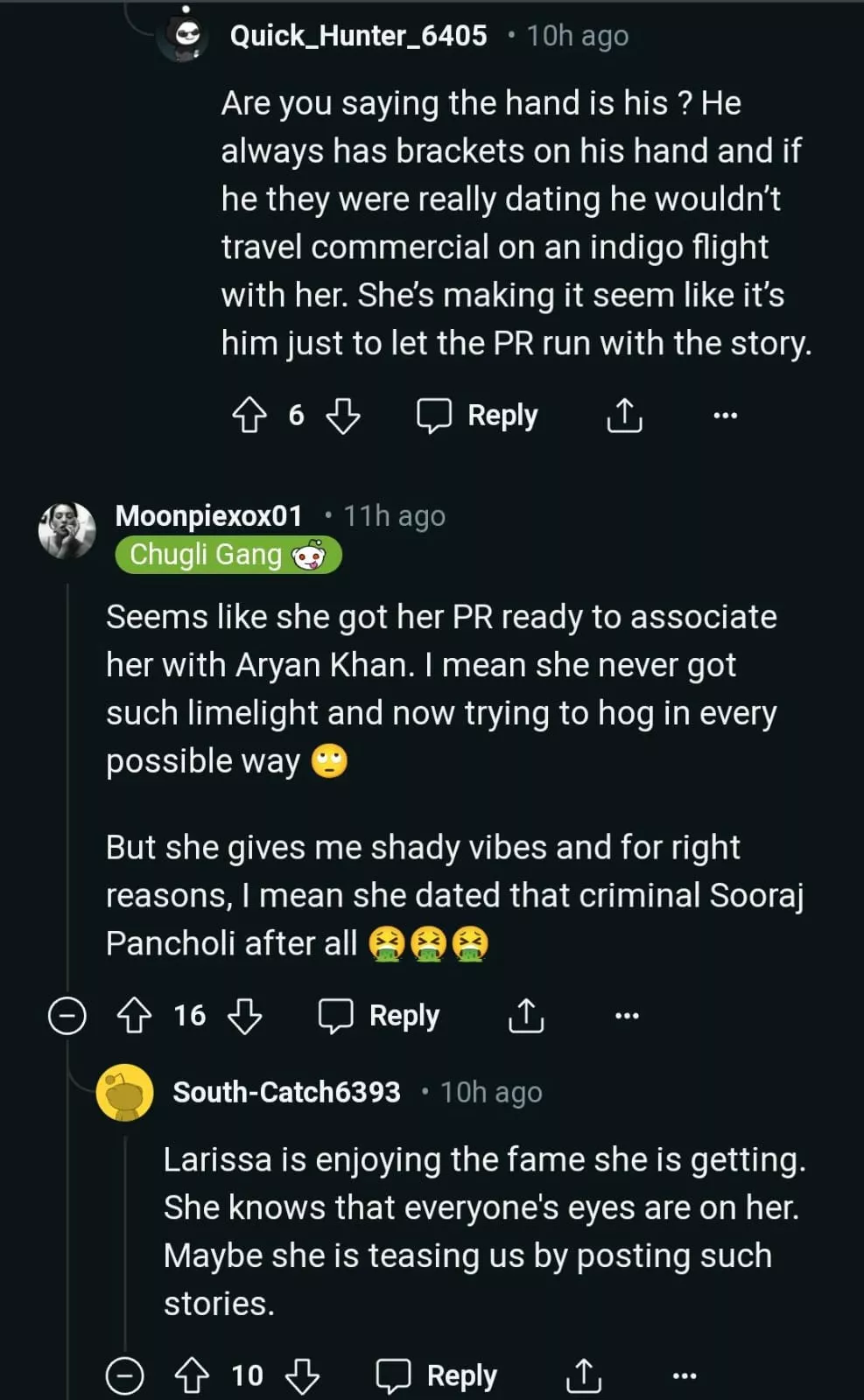
Task: Open Moonpiexox01's profile via username
Action: tap(208, 515)
